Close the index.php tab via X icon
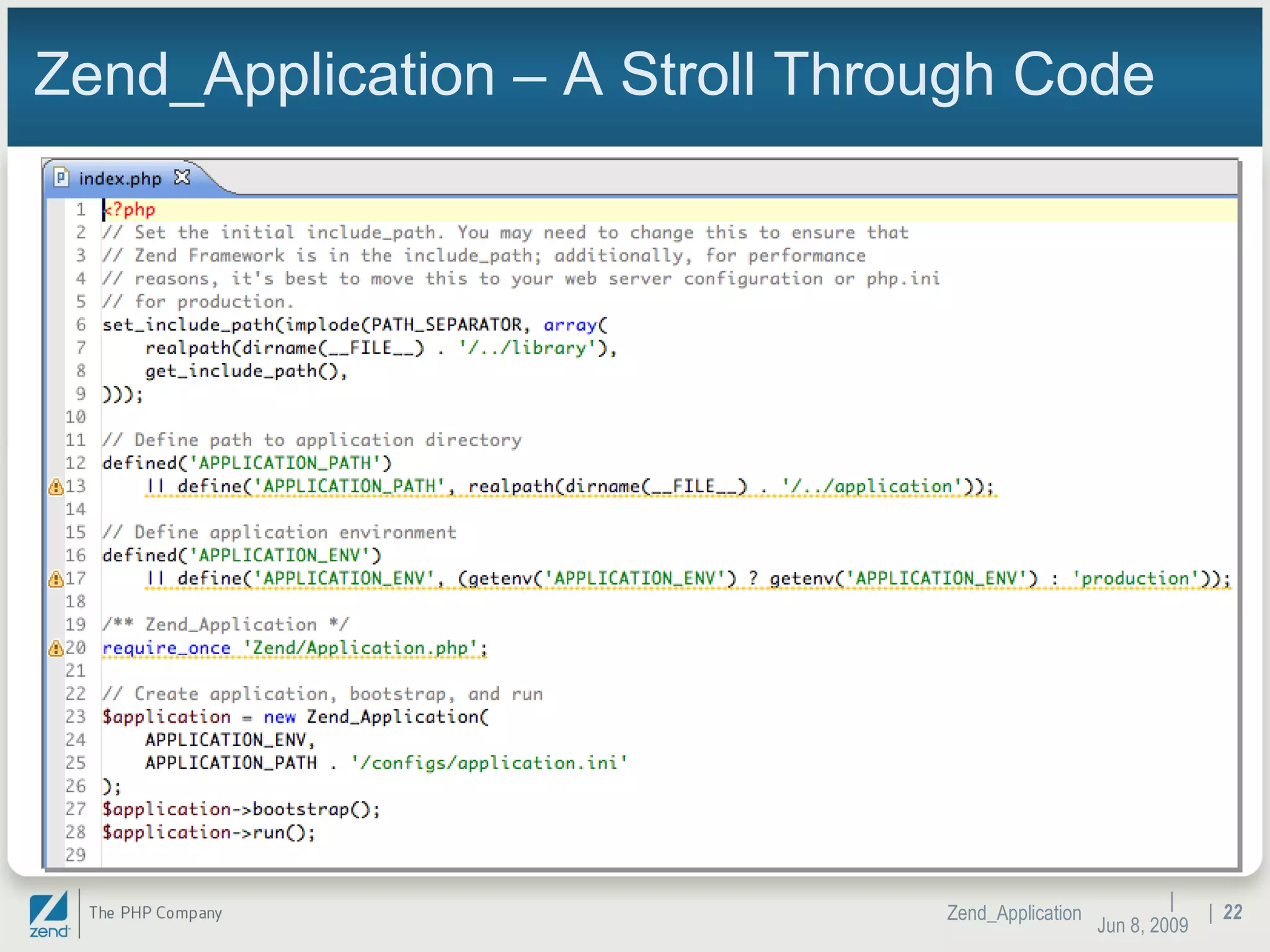The width and height of the screenshot is (1270, 952). (x=182, y=177)
